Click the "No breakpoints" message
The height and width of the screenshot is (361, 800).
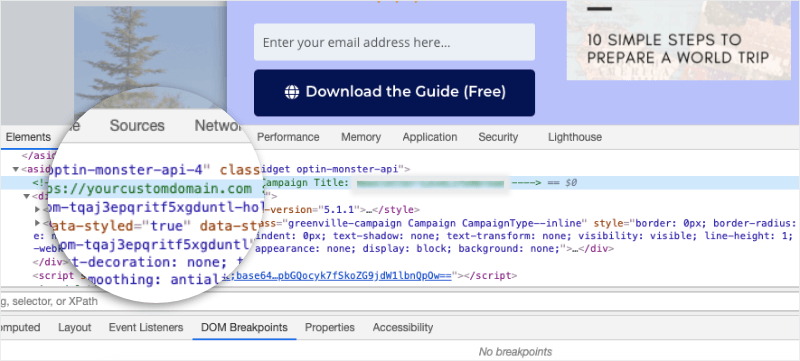coord(515,351)
